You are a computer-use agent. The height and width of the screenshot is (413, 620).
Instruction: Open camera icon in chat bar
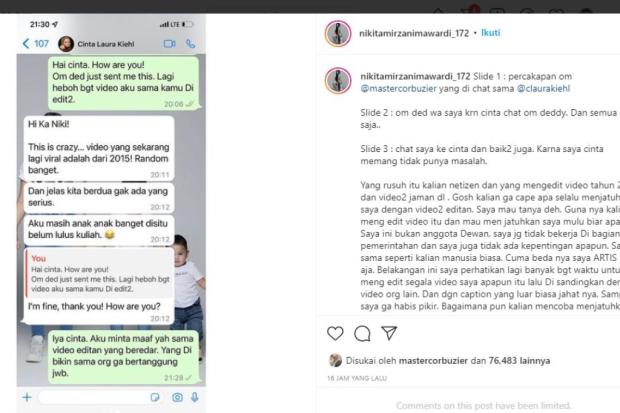pos(177,397)
